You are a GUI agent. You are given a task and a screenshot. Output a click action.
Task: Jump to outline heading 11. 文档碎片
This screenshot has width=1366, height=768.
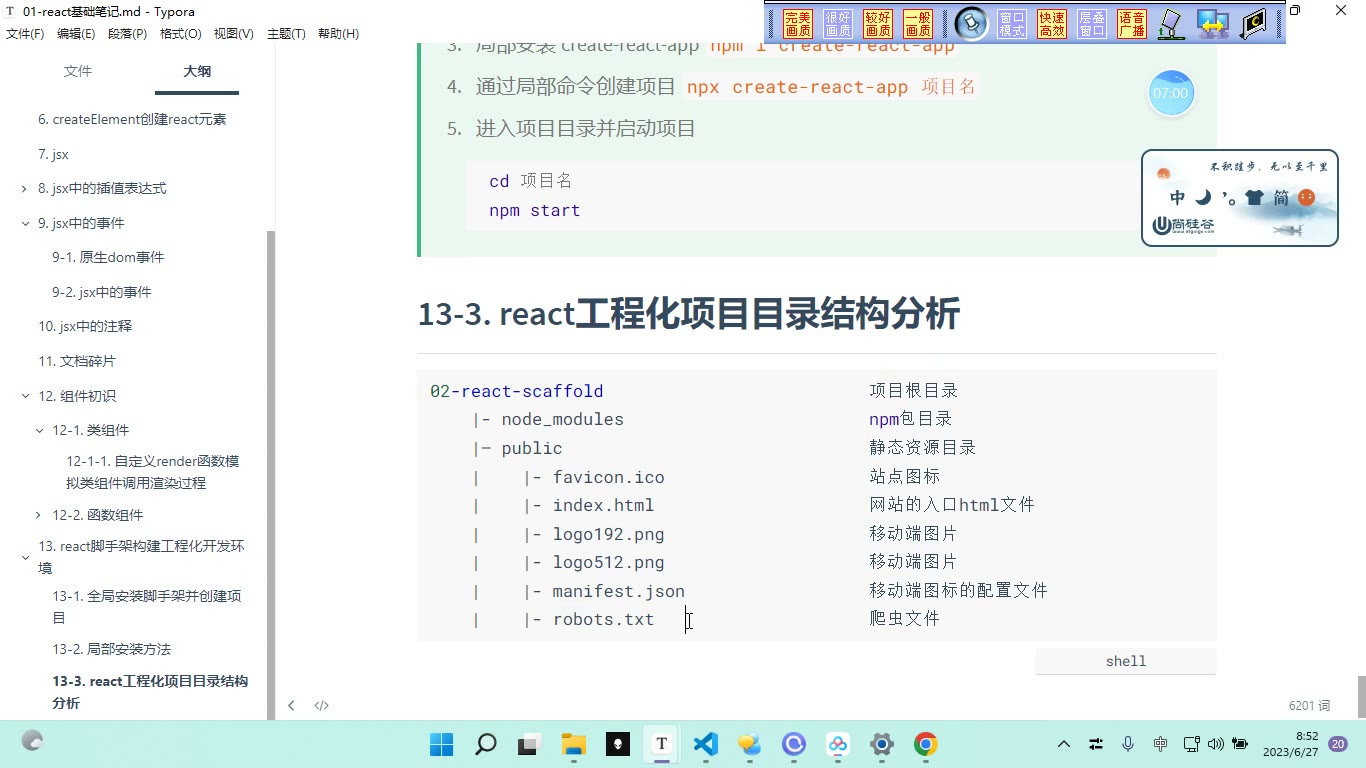pyautogui.click(x=77, y=361)
